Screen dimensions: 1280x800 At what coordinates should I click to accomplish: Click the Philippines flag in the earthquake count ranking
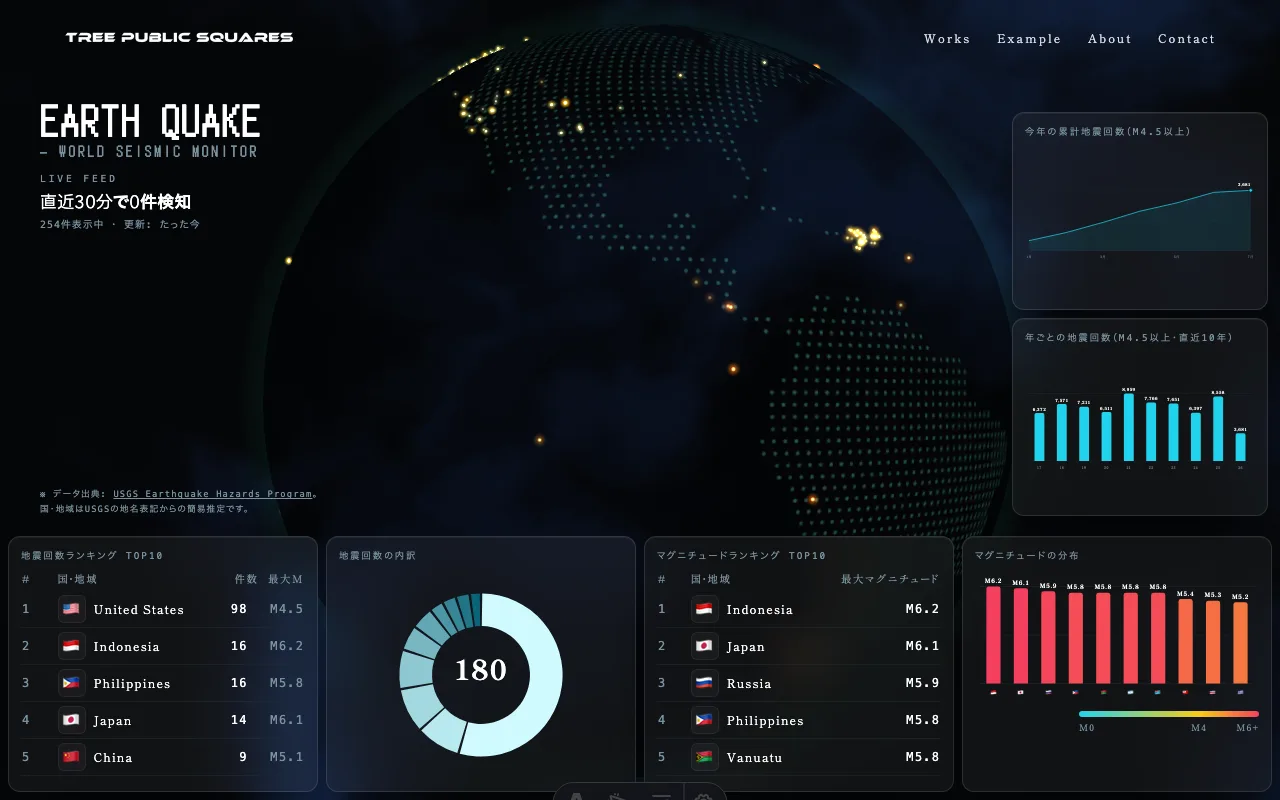72,683
